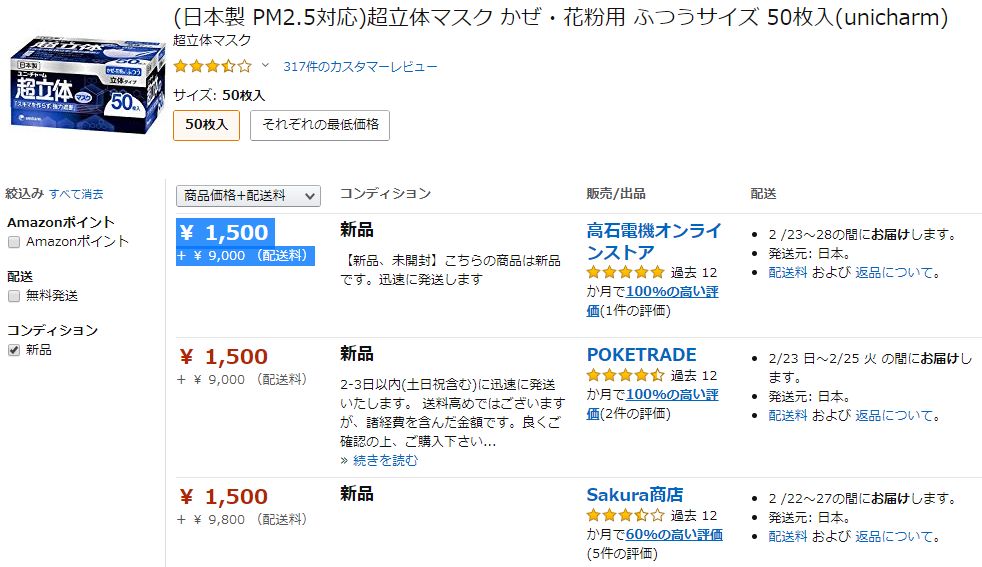
Task: View Sakura商店 60%の高い評価 feedback link
Action: click(674, 534)
